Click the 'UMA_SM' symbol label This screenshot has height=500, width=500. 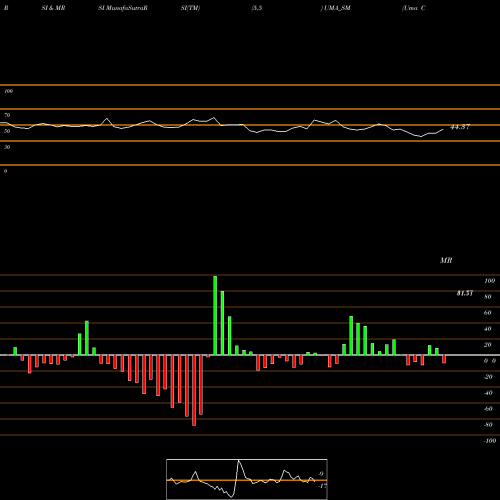pyautogui.click(x=337, y=8)
